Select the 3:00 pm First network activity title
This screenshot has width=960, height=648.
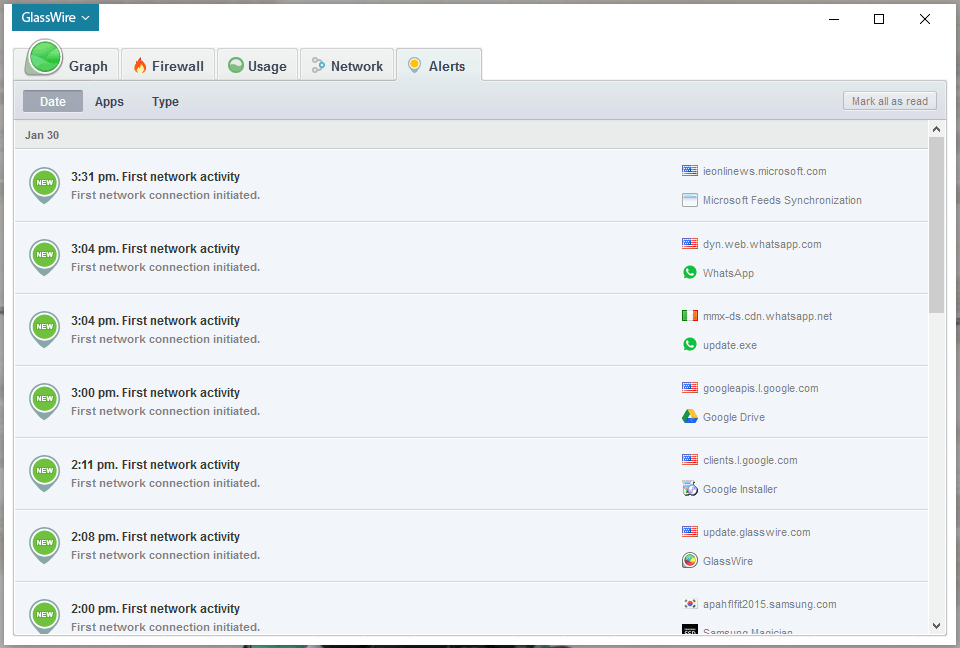point(155,393)
